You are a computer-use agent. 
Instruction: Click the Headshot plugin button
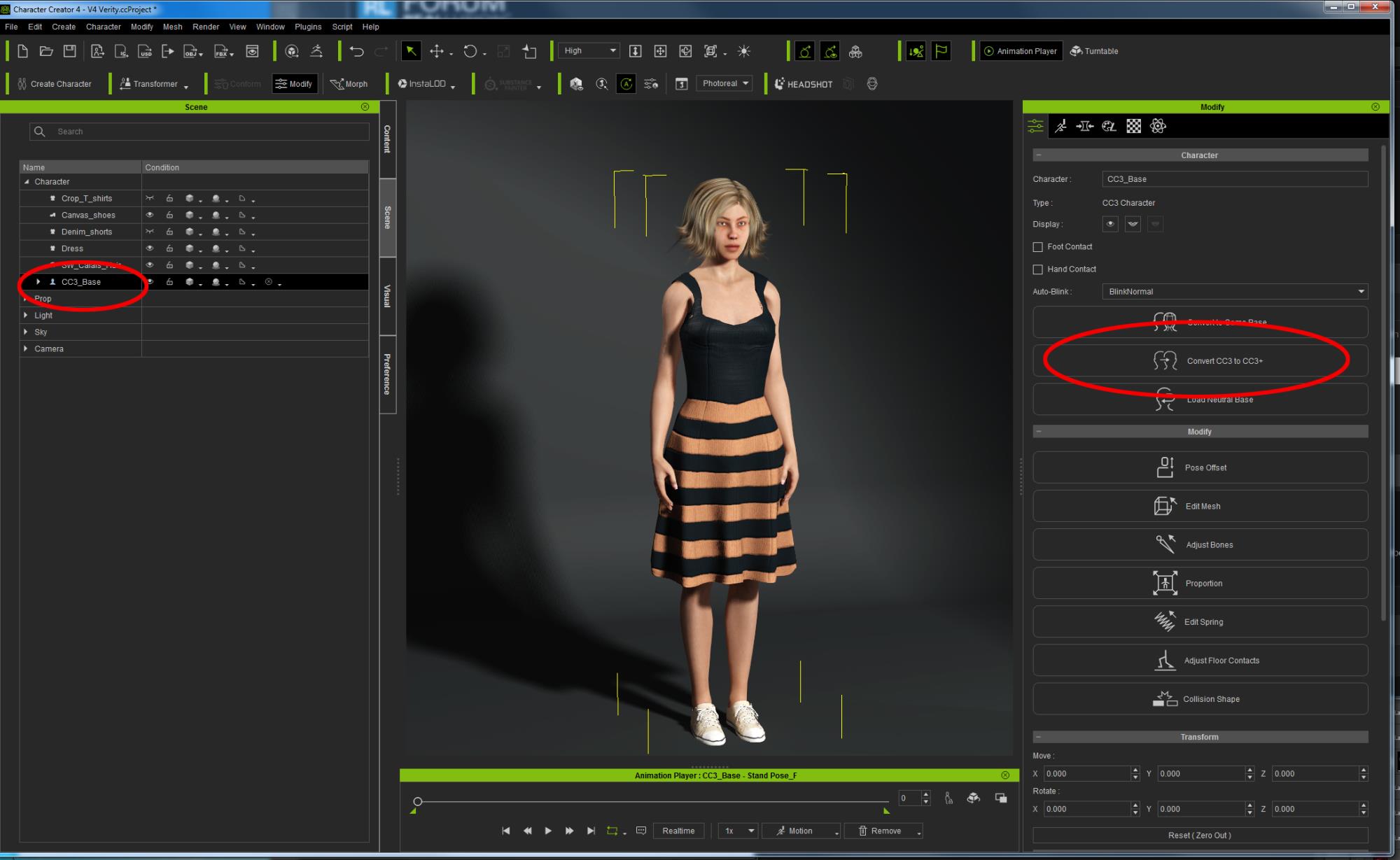[804, 84]
